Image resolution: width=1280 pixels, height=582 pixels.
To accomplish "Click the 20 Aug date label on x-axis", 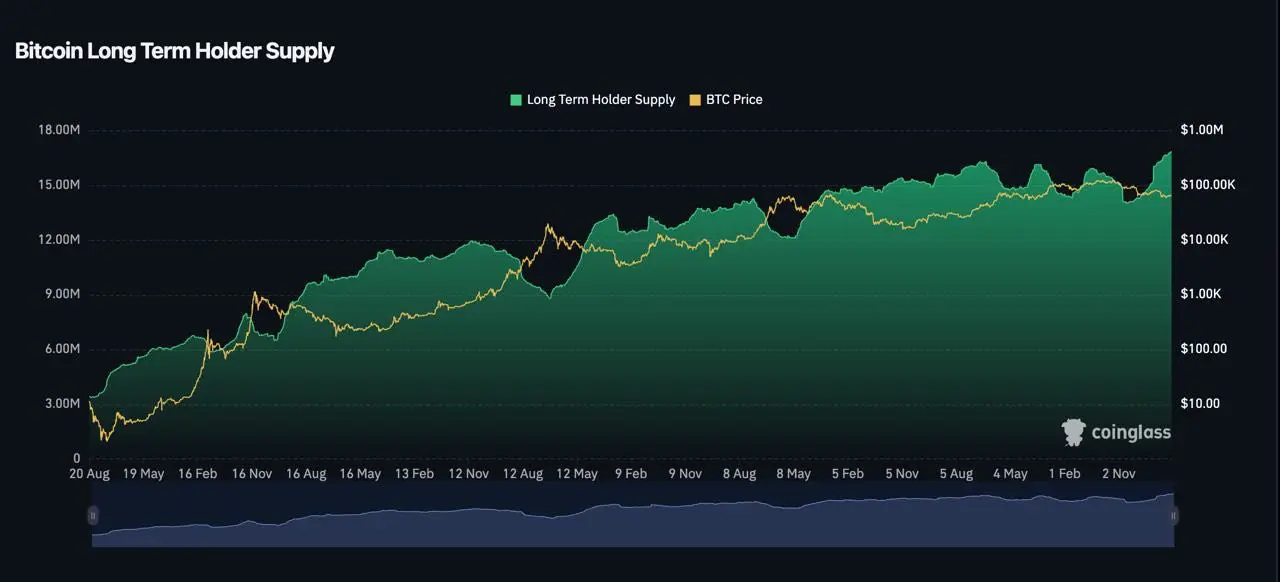I will pos(89,474).
